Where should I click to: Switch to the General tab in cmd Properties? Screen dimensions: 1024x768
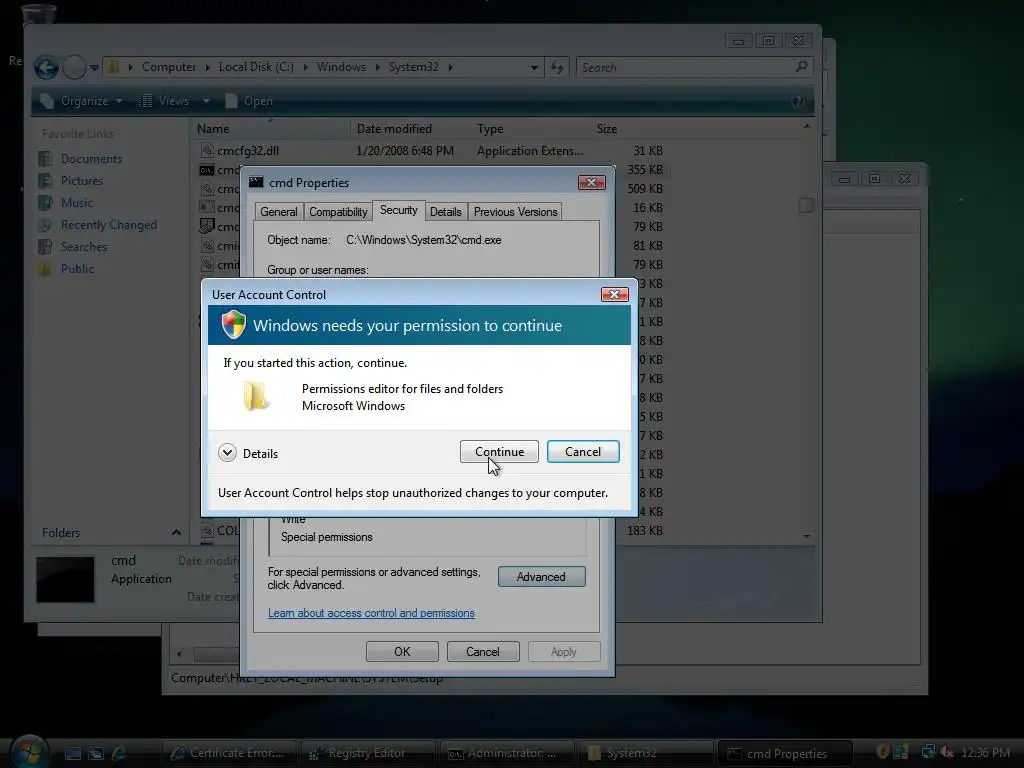pos(279,212)
